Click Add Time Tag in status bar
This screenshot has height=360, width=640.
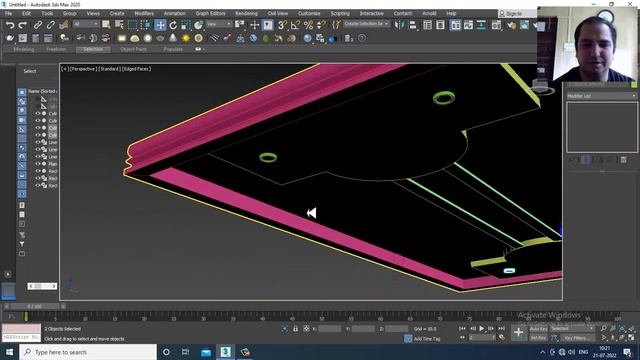427,339
